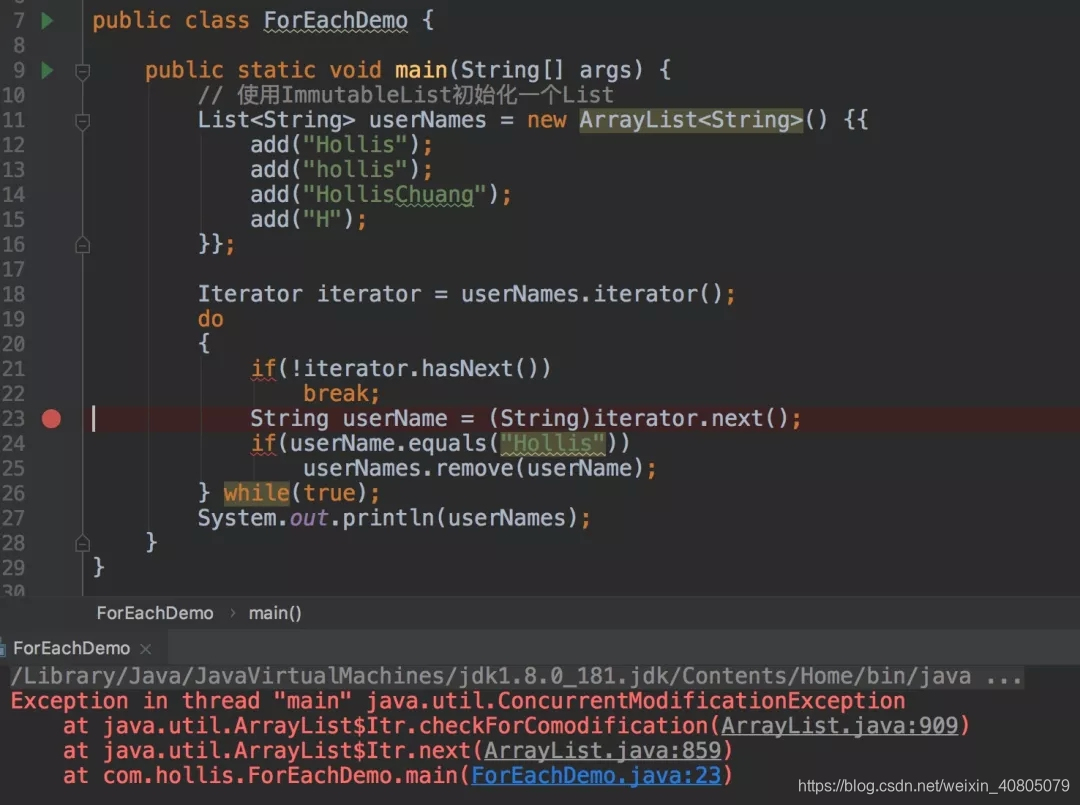Click the ForEachDemo class name on line 7
1080x805 pixels.
coord(335,21)
